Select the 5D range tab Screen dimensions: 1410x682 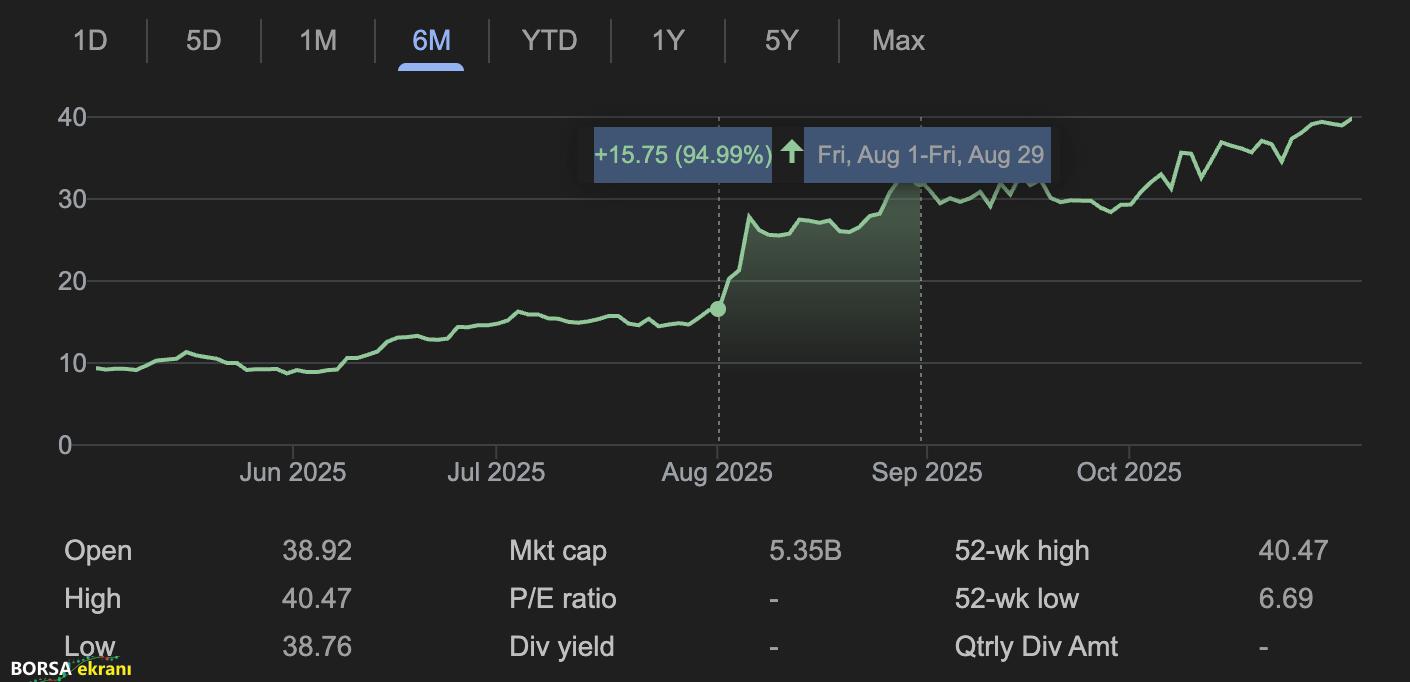(203, 41)
